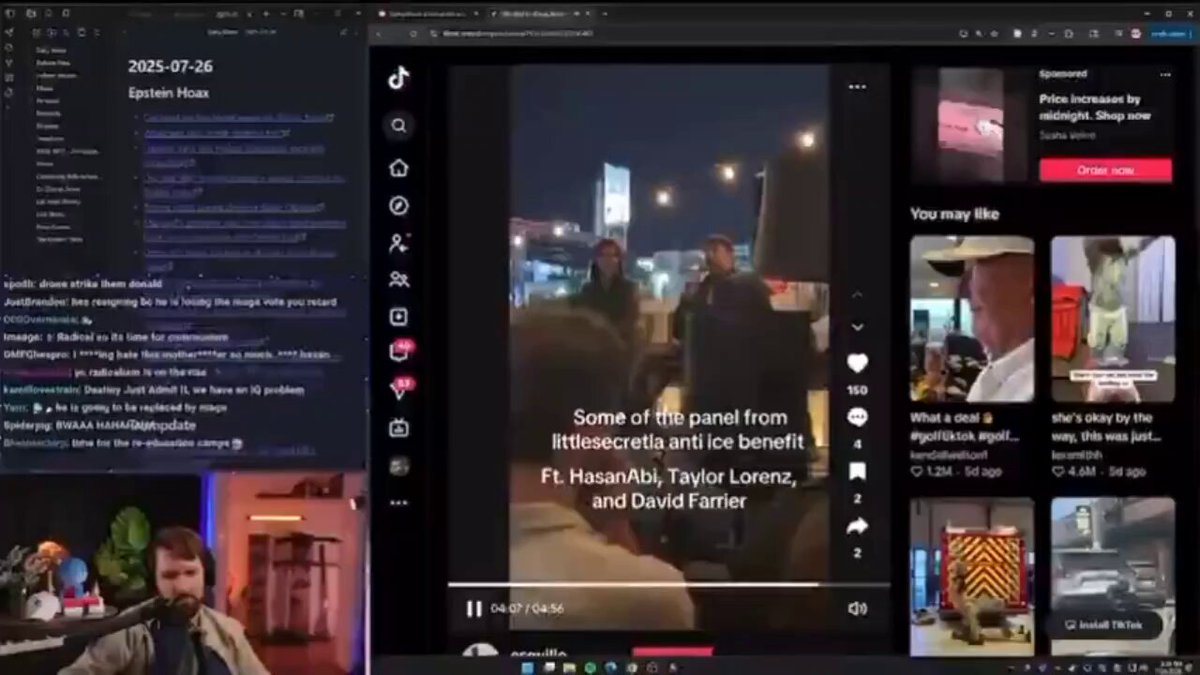Open the browser profile avatar icon
Screen dimensions: 1200x675
click(1136, 33)
